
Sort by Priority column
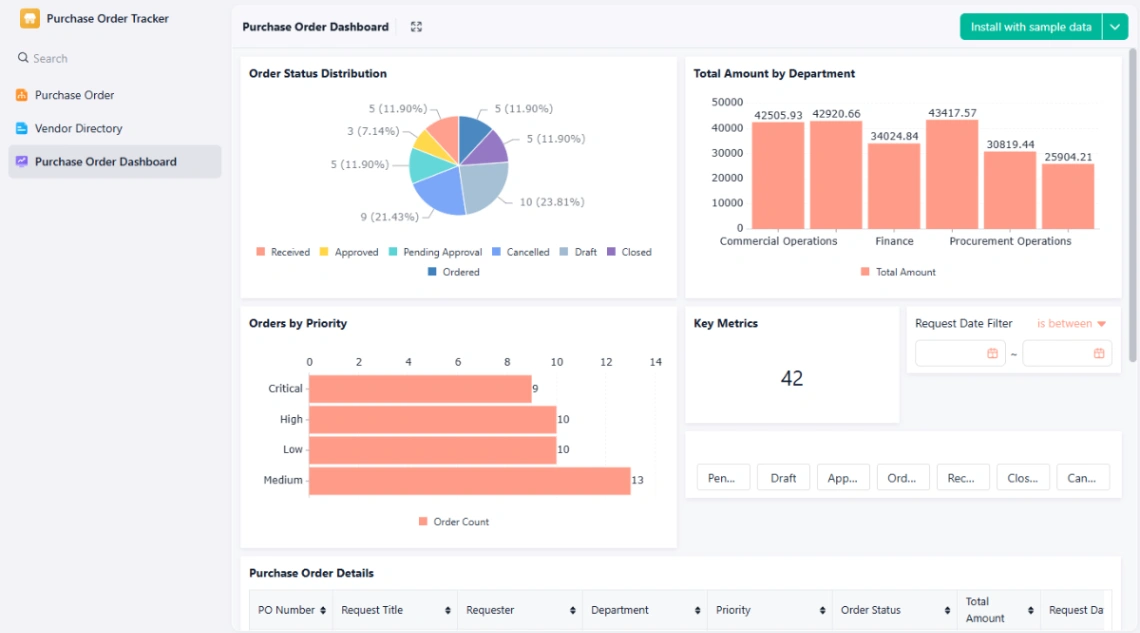[x=822, y=610]
